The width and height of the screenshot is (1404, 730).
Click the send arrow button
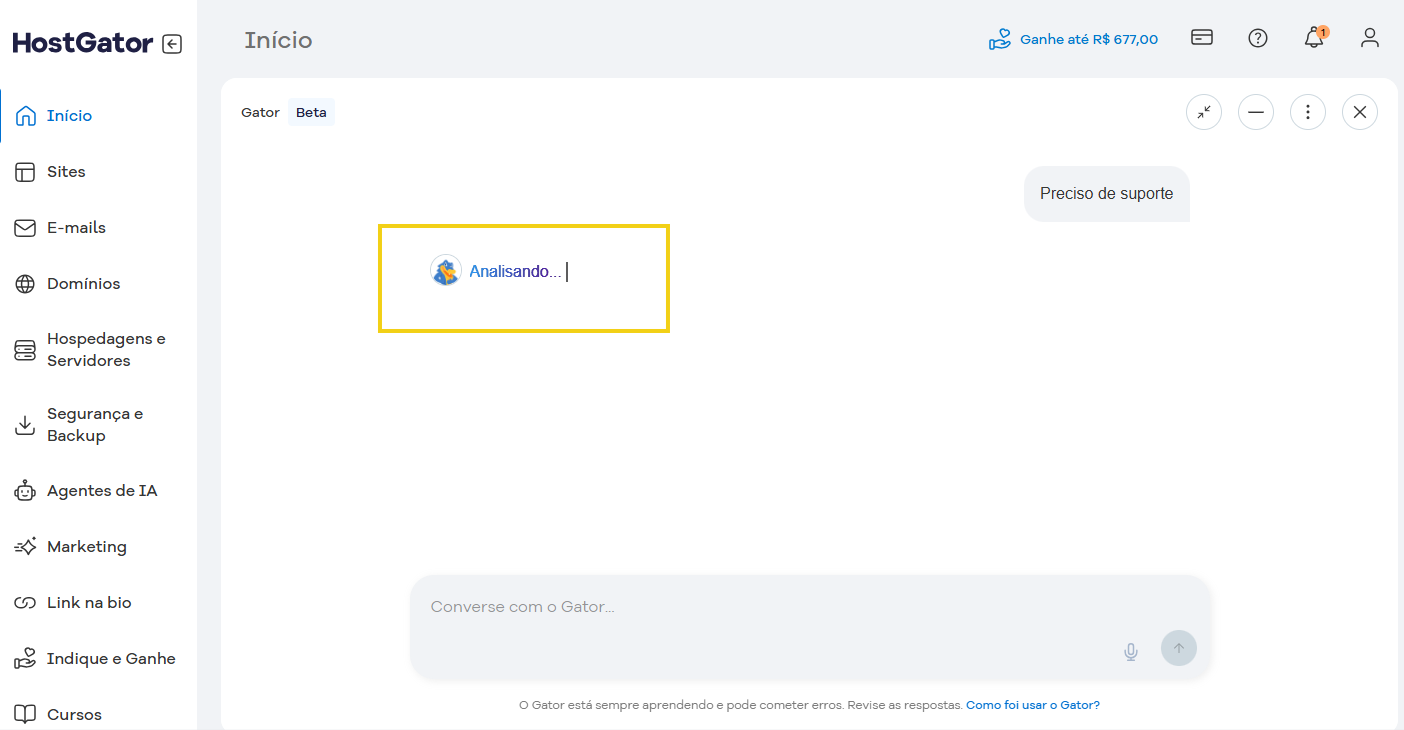point(1179,648)
